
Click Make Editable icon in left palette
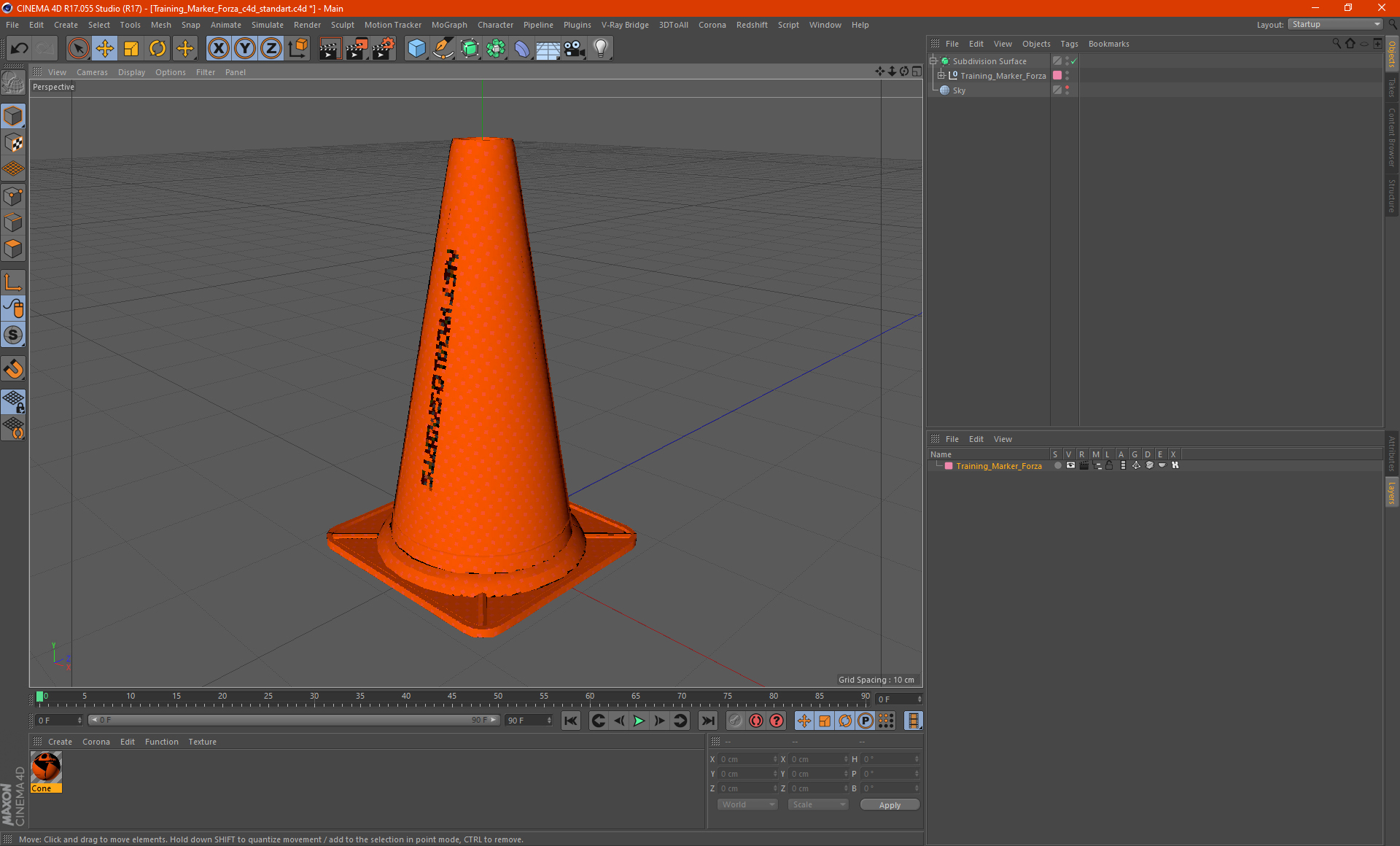[13, 83]
